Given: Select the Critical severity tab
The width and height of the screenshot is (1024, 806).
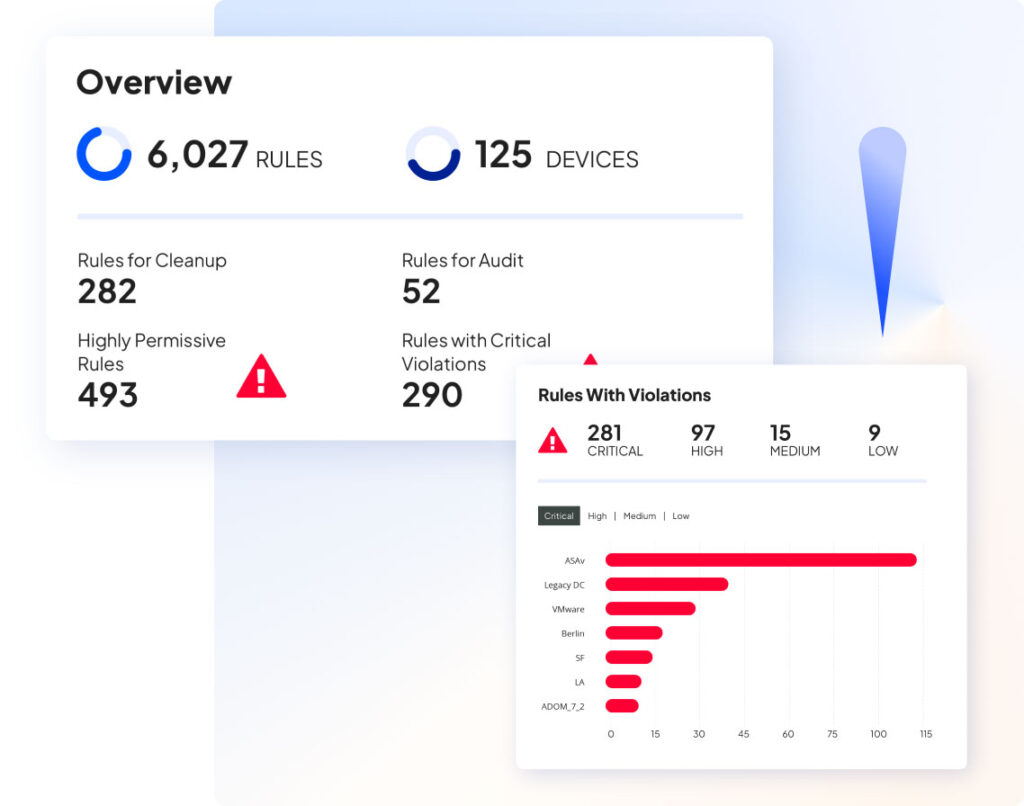Looking at the screenshot, I should tap(559, 516).
